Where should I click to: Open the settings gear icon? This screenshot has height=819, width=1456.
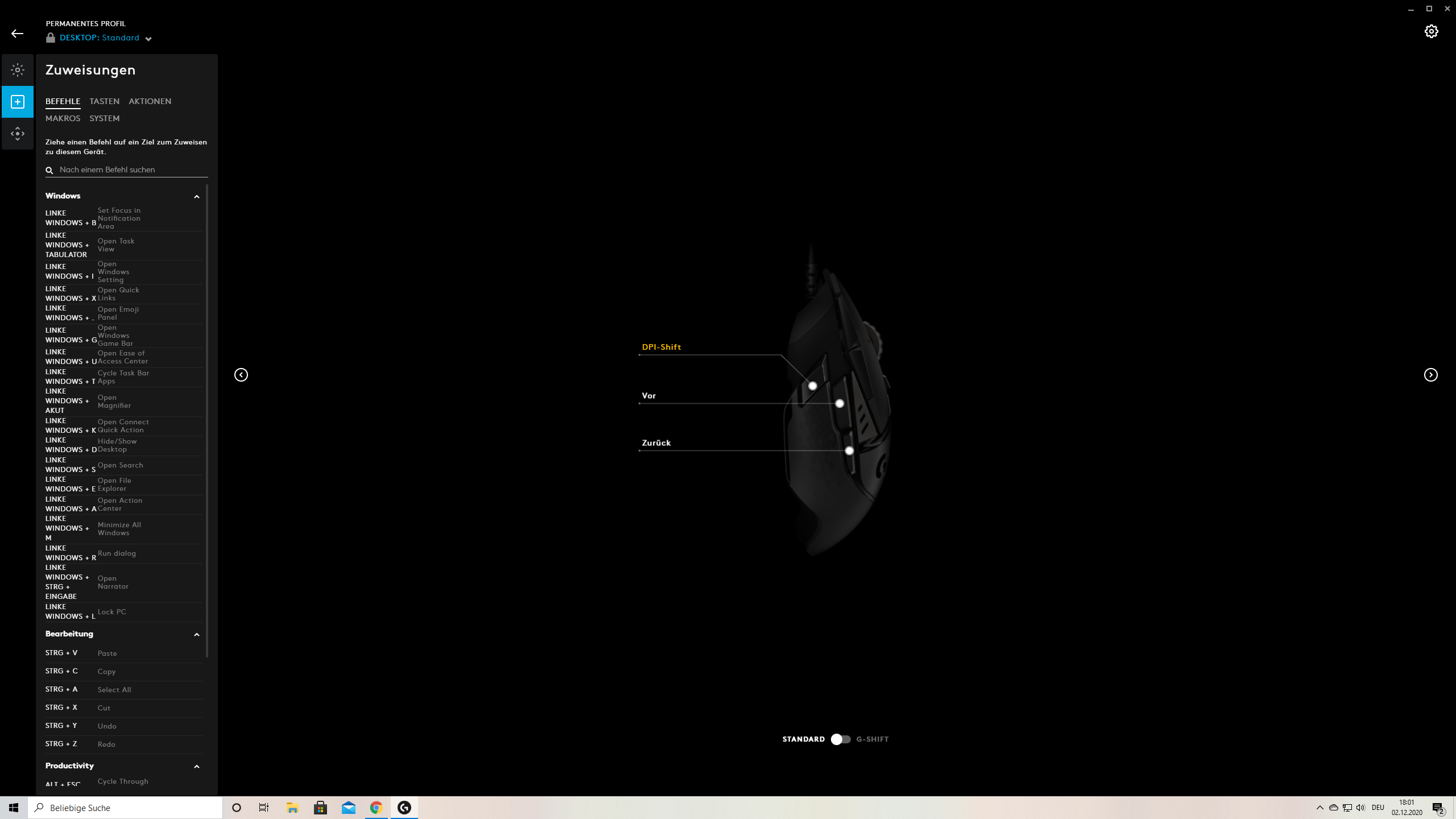click(1431, 31)
